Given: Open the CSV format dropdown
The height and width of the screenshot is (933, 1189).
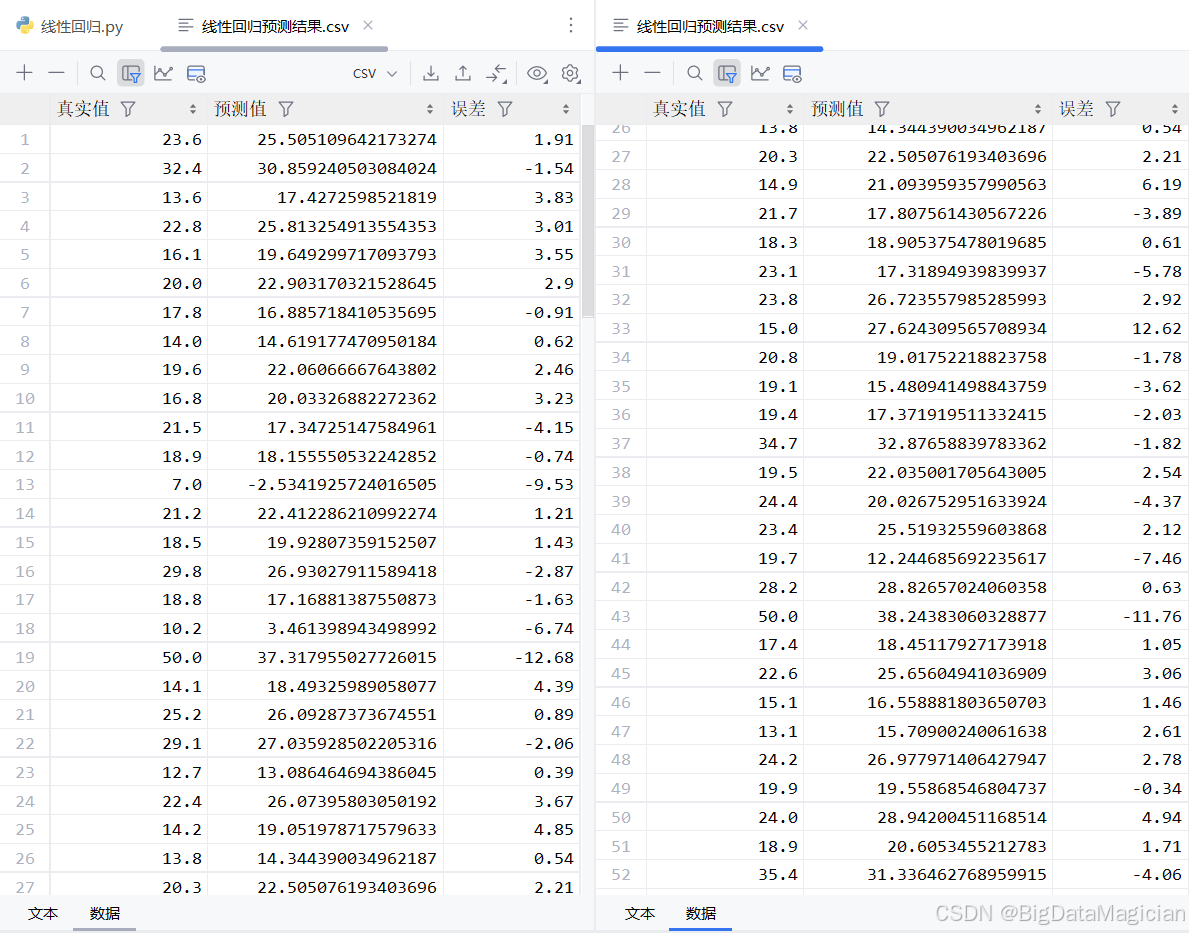Looking at the screenshot, I should (375, 74).
